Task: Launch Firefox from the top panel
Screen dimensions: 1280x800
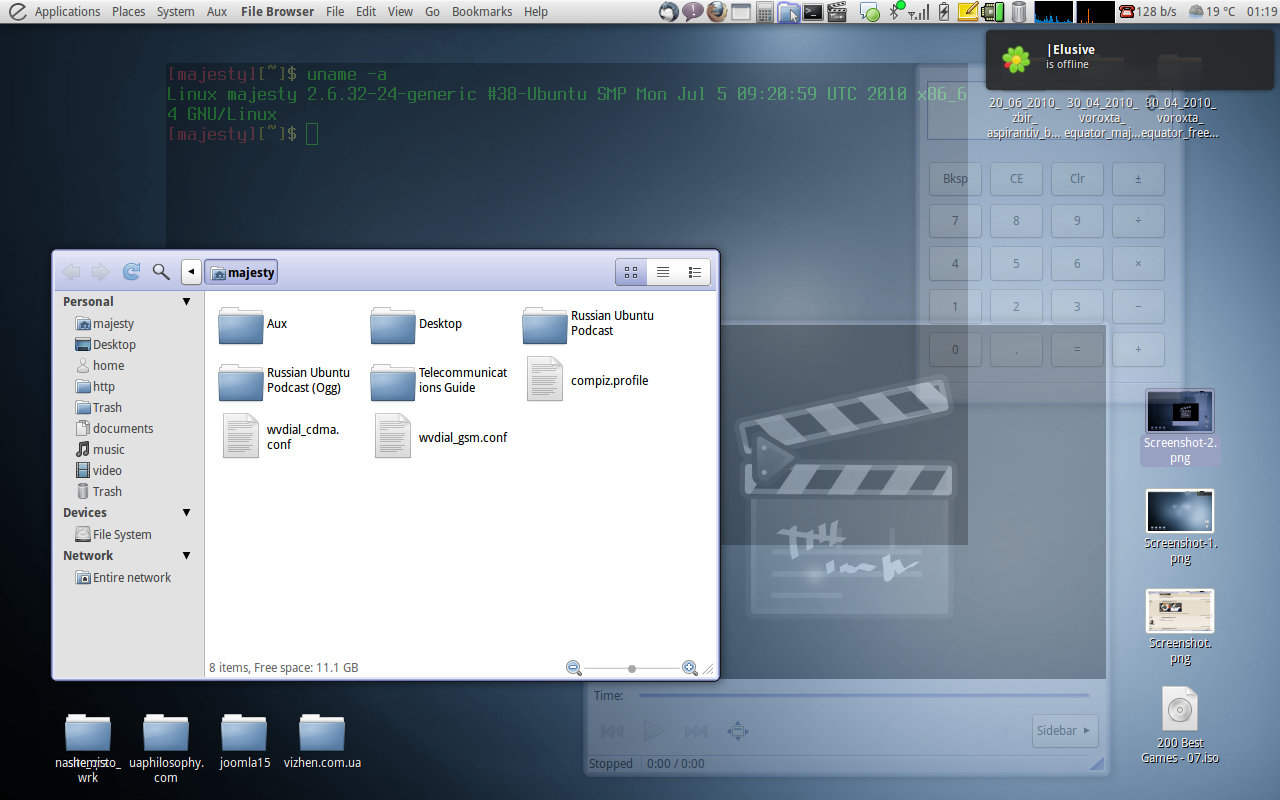Action: tap(717, 12)
